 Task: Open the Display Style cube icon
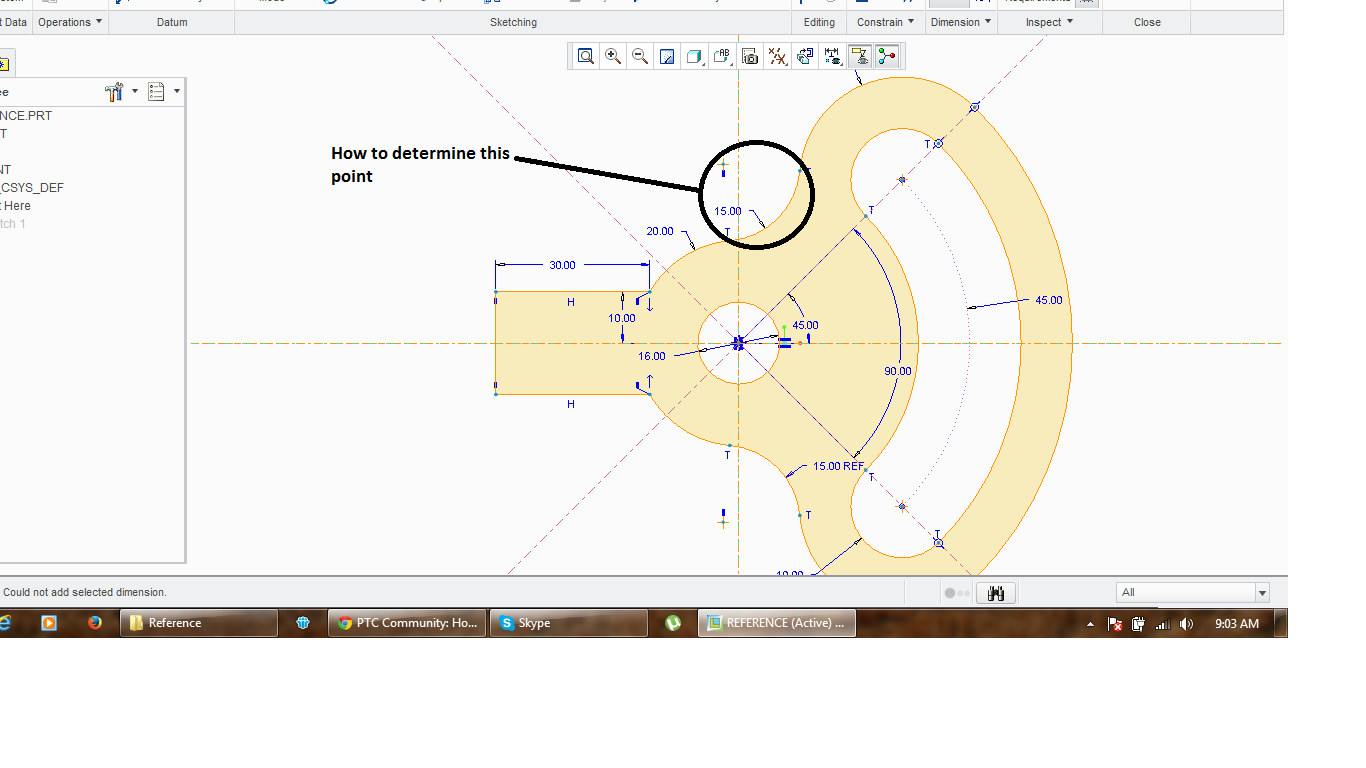(x=694, y=56)
